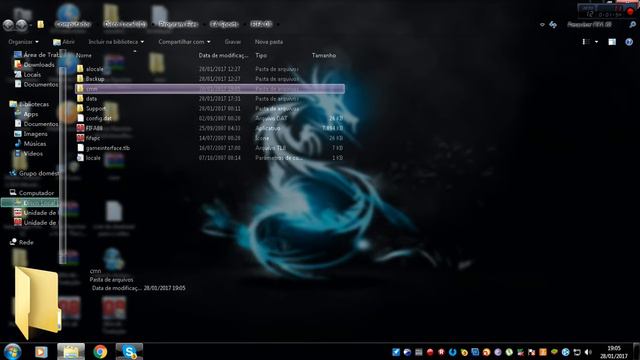Toggle the preview pane icon
Image resolution: width=640 pixels, height=360 pixels.
click(x=612, y=42)
